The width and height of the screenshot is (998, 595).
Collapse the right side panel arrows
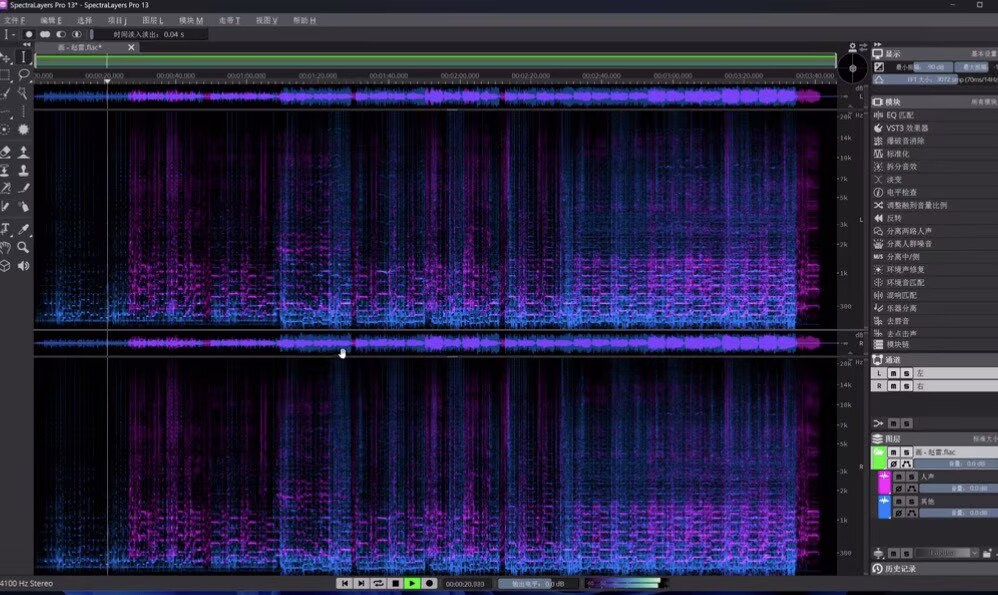coord(878,45)
